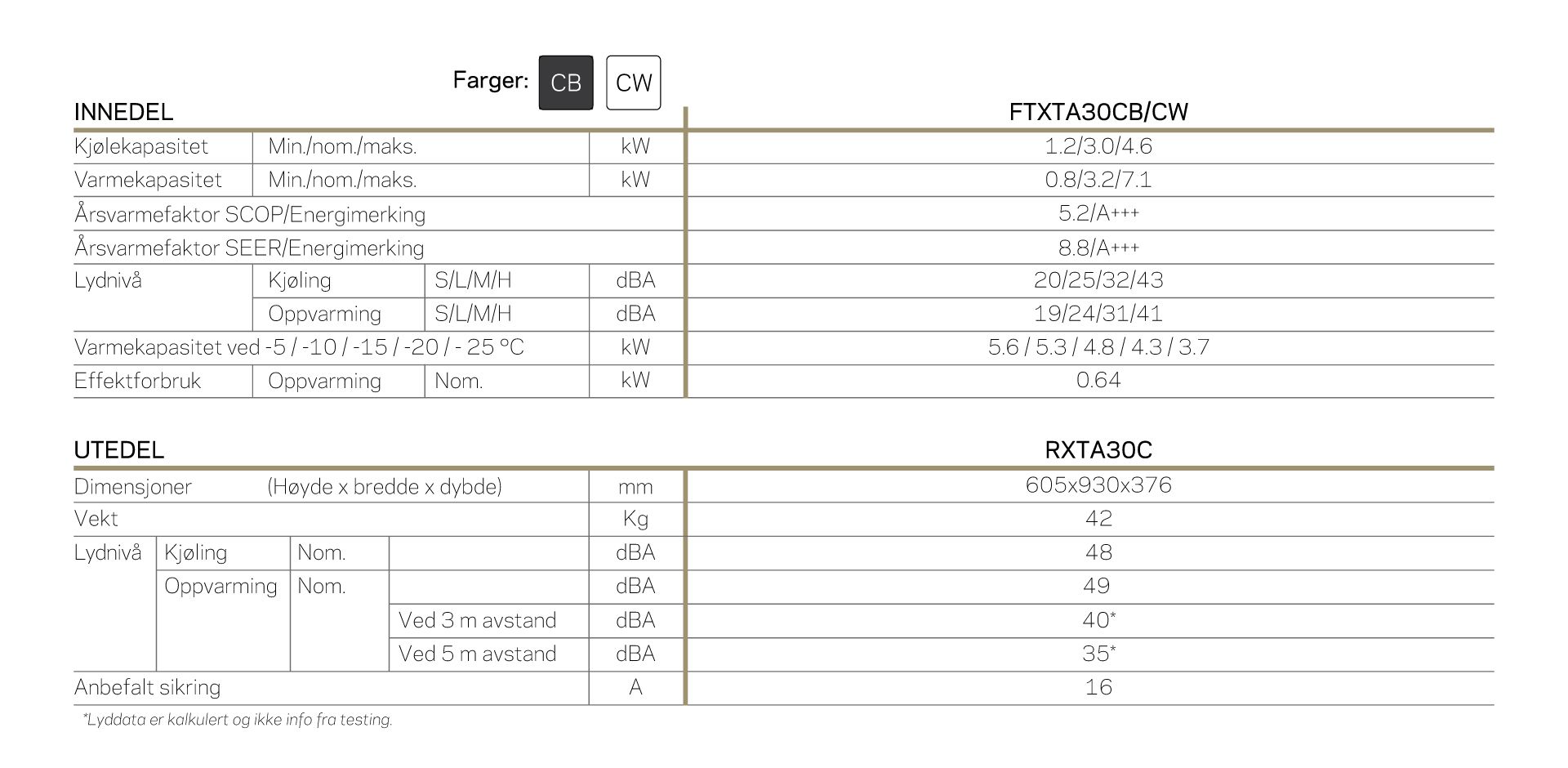Click the Kjølekapasitet row label
This screenshot has height=768, width=1568.
point(141,147)
